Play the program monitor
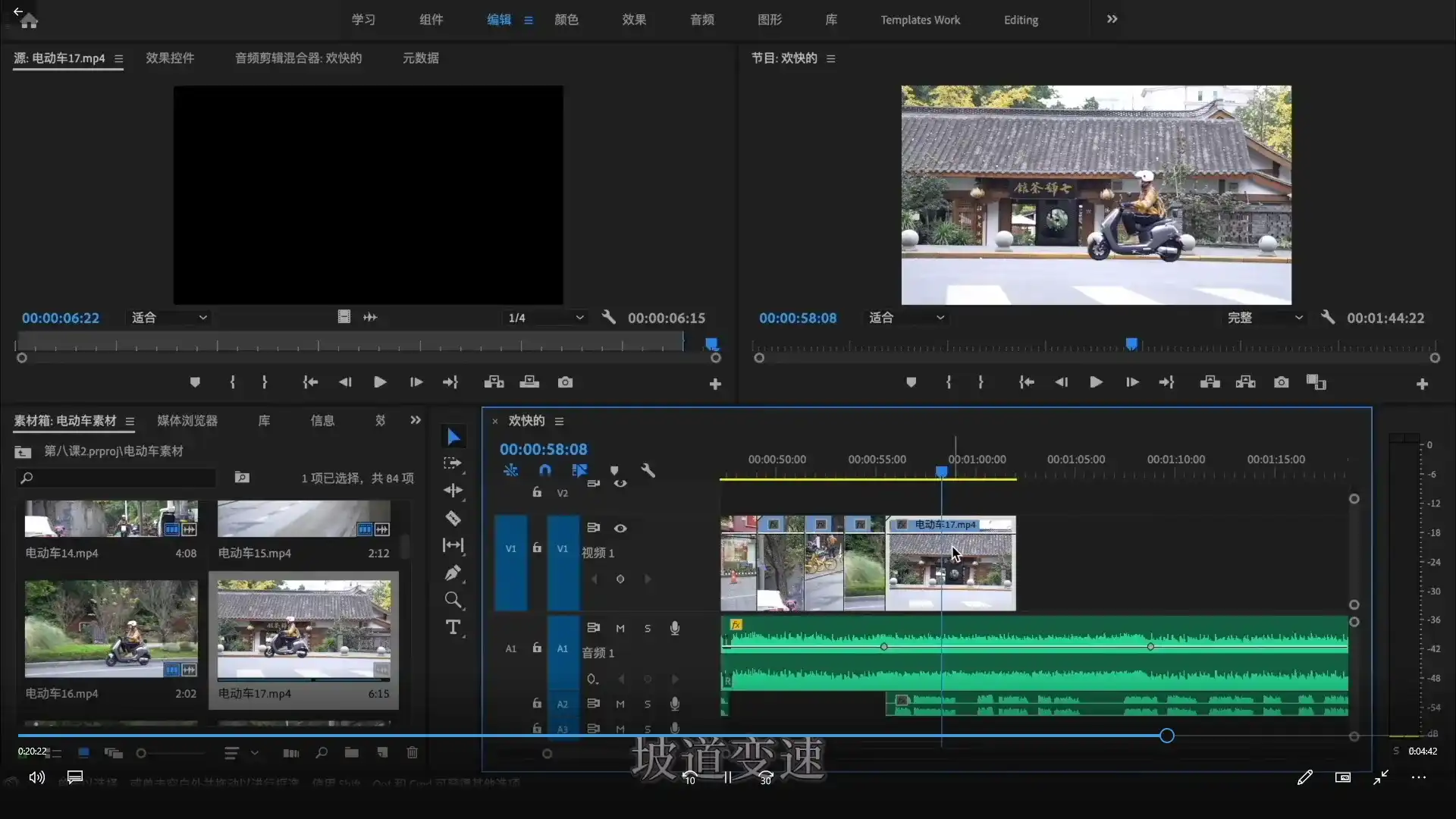Screen dimensions: 1456x819 1096,382
